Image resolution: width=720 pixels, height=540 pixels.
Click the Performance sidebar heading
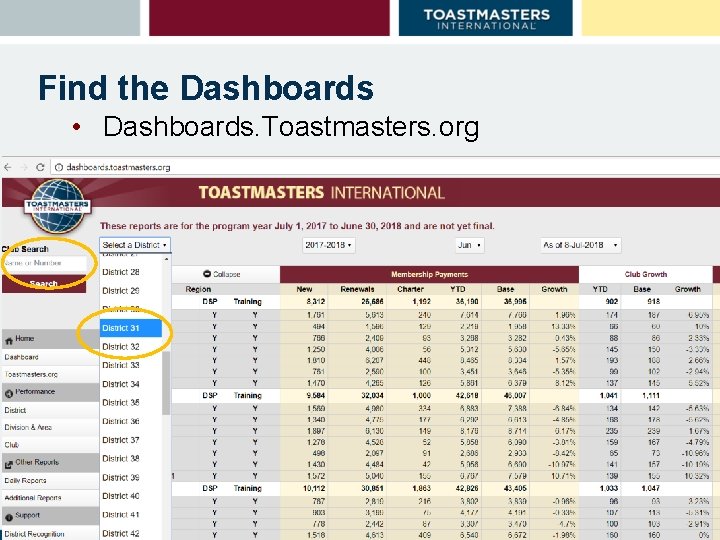[50, 392]
